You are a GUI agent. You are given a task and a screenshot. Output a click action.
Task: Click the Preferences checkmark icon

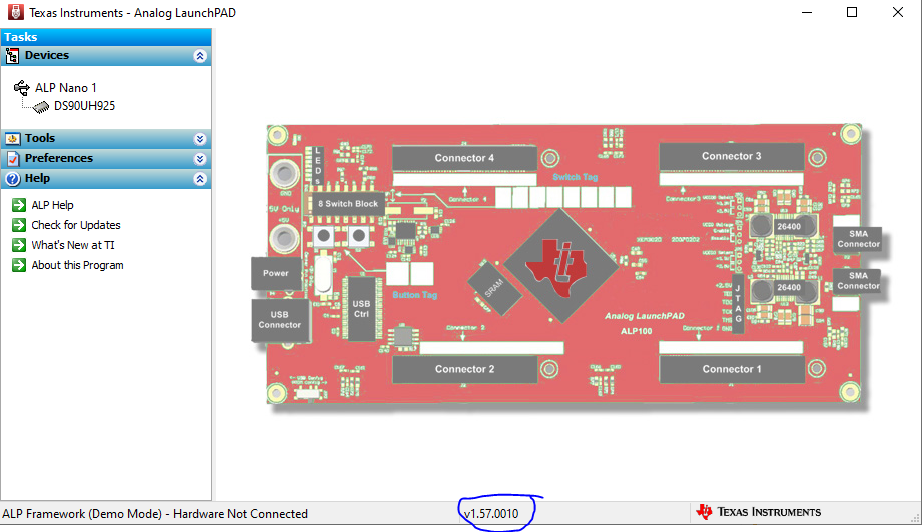12,159
